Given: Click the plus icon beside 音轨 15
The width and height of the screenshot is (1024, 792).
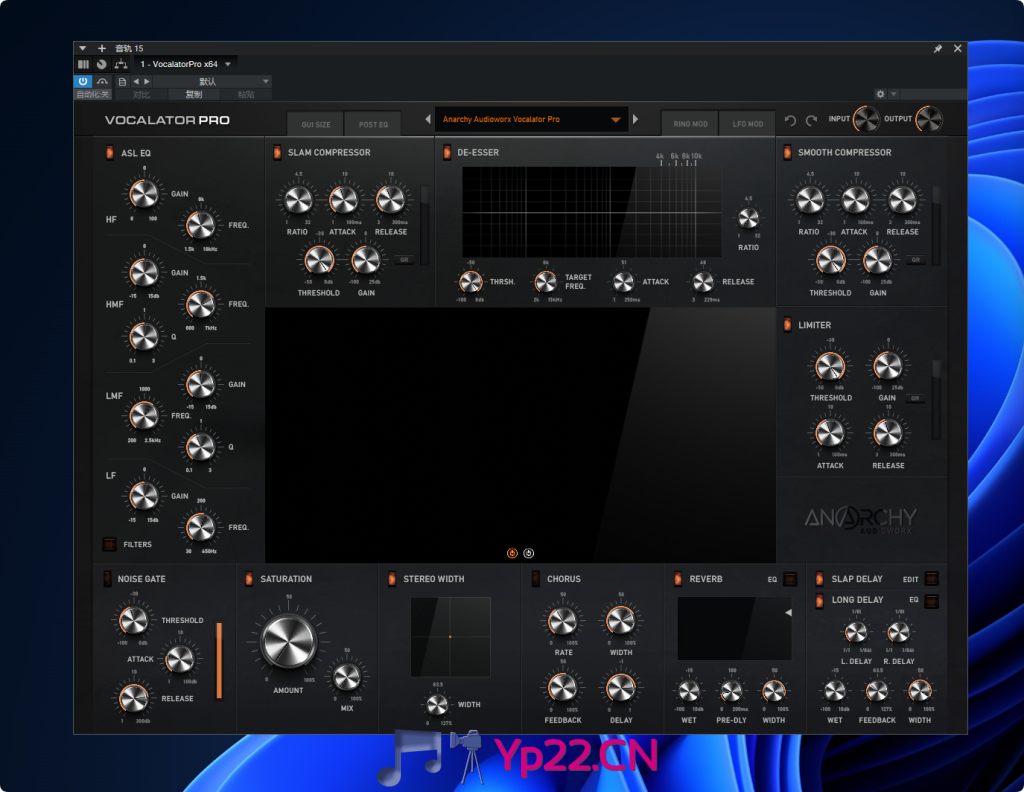Looking at the screenshot, I should point(102,48).
